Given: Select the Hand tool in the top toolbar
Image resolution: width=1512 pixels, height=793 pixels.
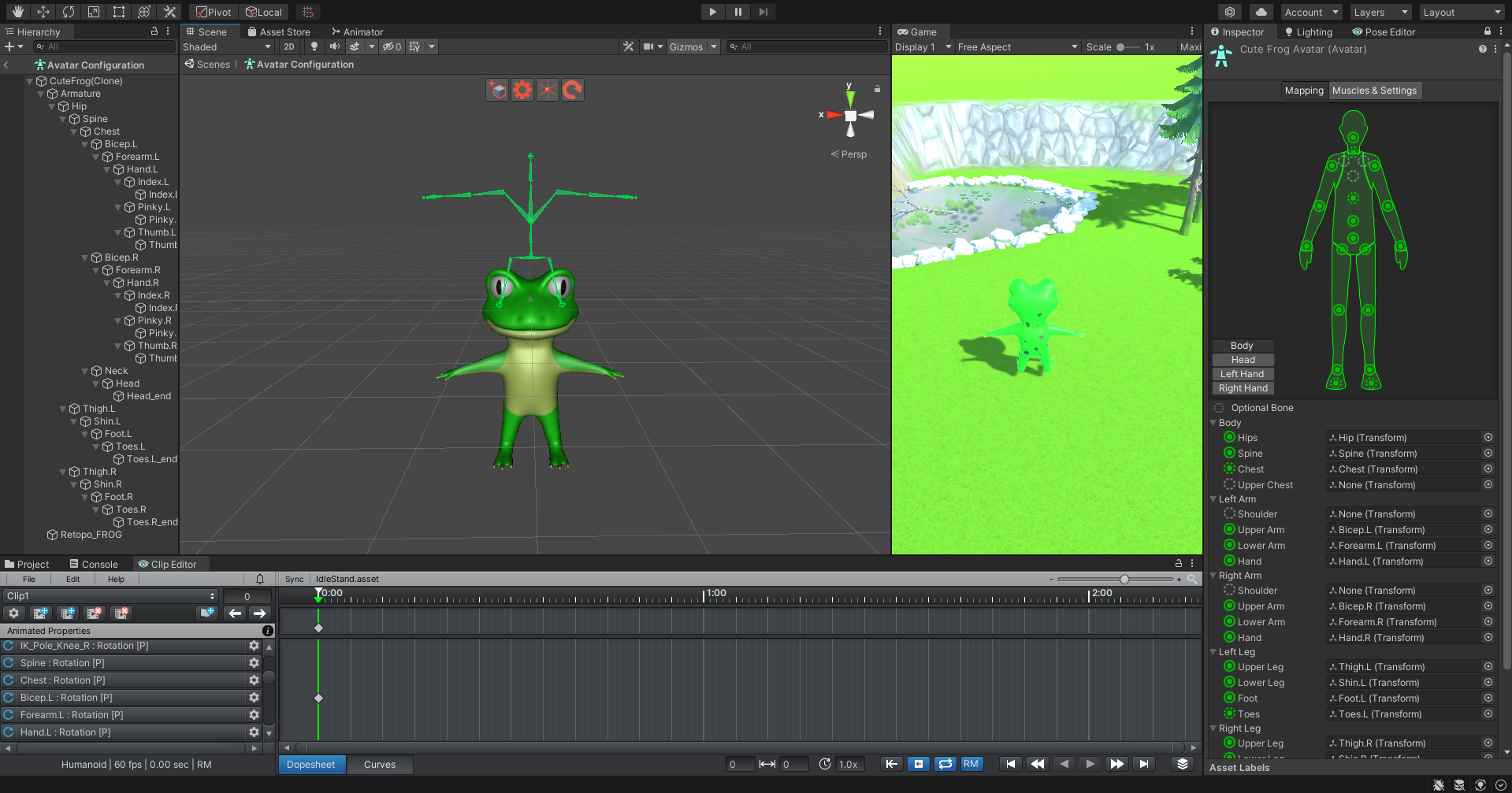Looking at the screenshot, I should click(x=18, y=12).
